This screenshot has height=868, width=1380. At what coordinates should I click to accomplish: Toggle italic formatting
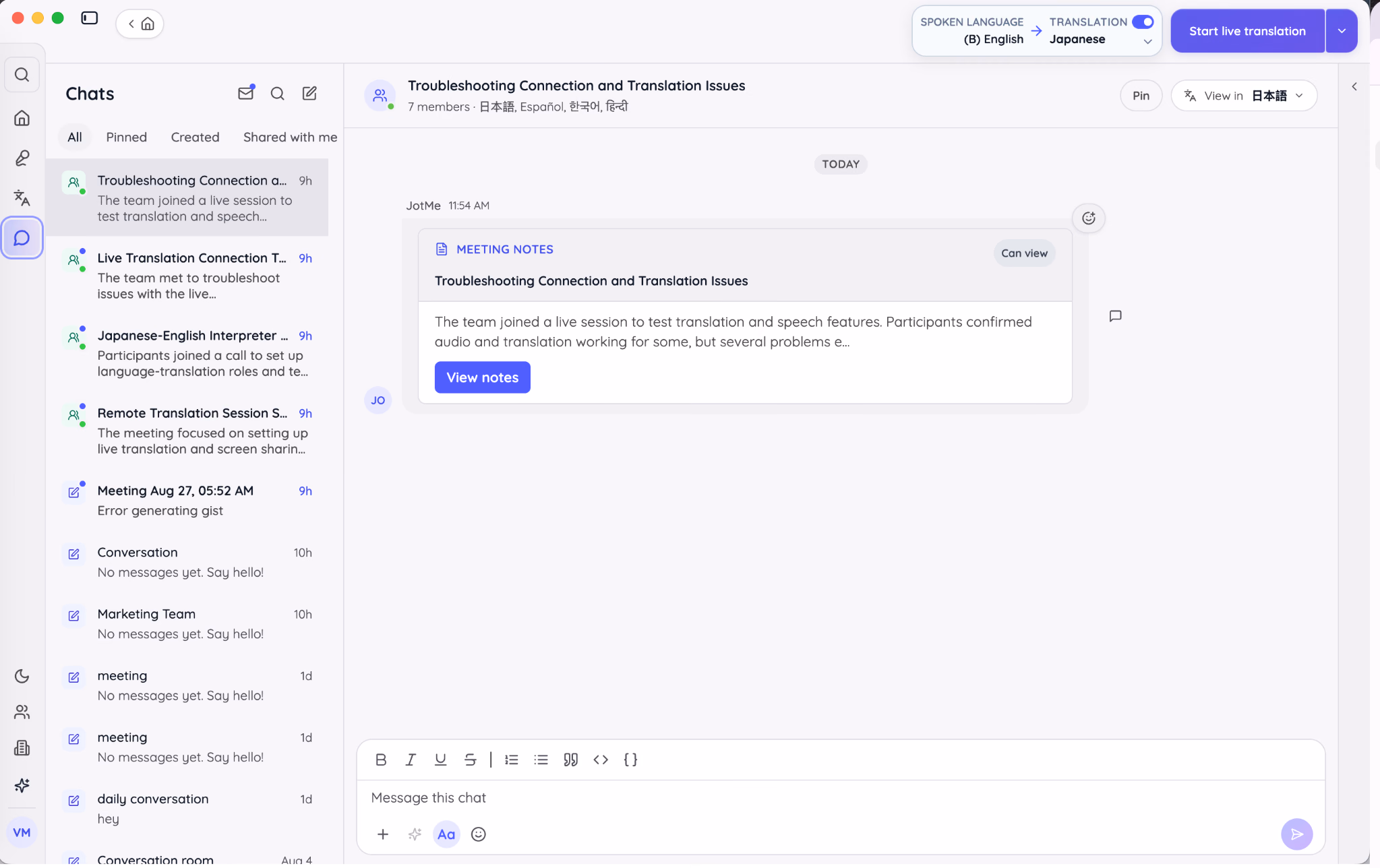(x=410, y=759)
